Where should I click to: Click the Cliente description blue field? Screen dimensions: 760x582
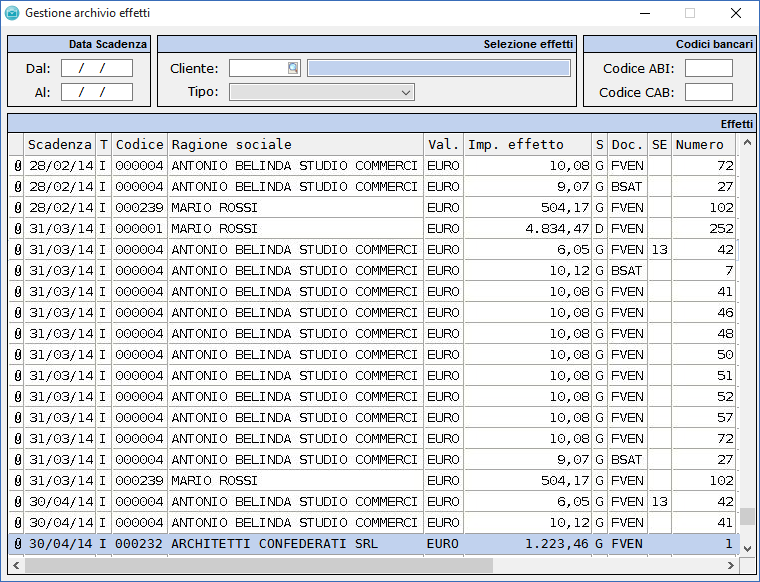click(x=439, y=68)
